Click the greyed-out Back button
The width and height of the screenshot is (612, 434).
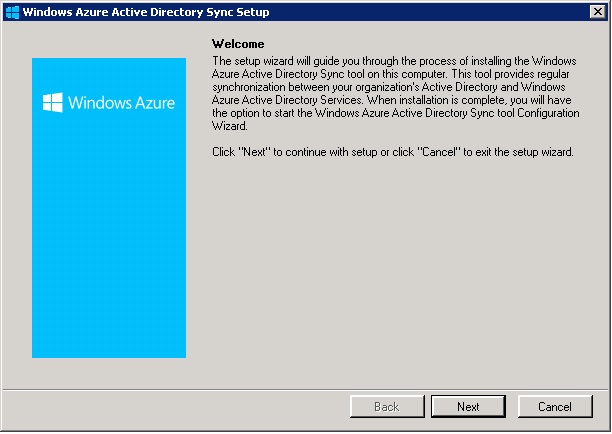tap(387, 407)
